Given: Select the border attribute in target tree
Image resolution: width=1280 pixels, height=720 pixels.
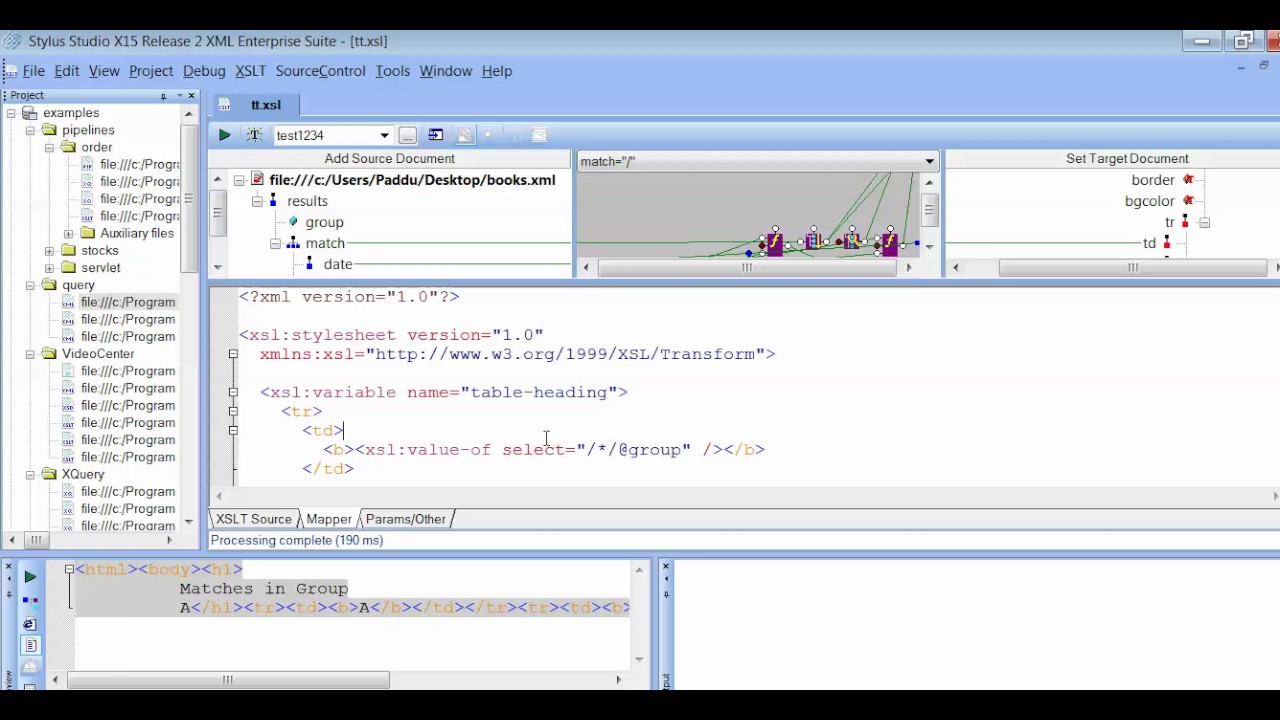Looking at the screenshot, I should coord(1153,180).
